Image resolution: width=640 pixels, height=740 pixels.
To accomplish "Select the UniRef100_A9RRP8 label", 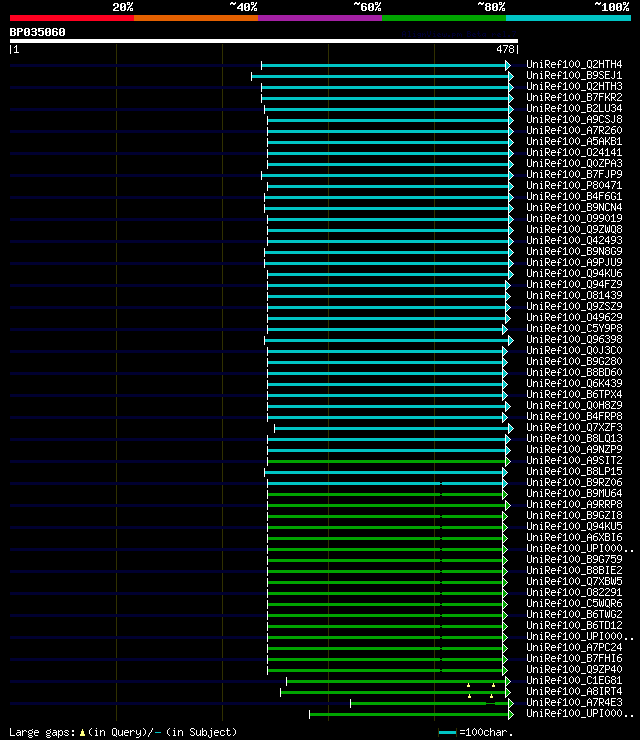I will click(574, 504).
